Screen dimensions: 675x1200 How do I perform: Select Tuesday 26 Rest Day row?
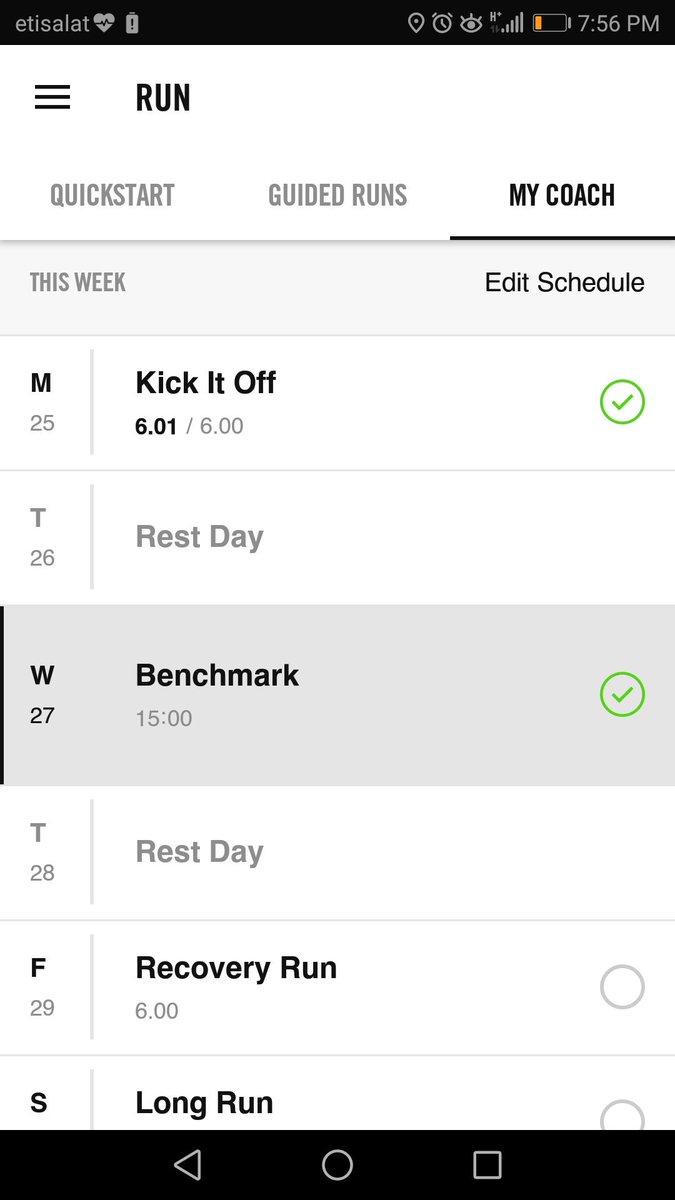[x=200, y=537]
